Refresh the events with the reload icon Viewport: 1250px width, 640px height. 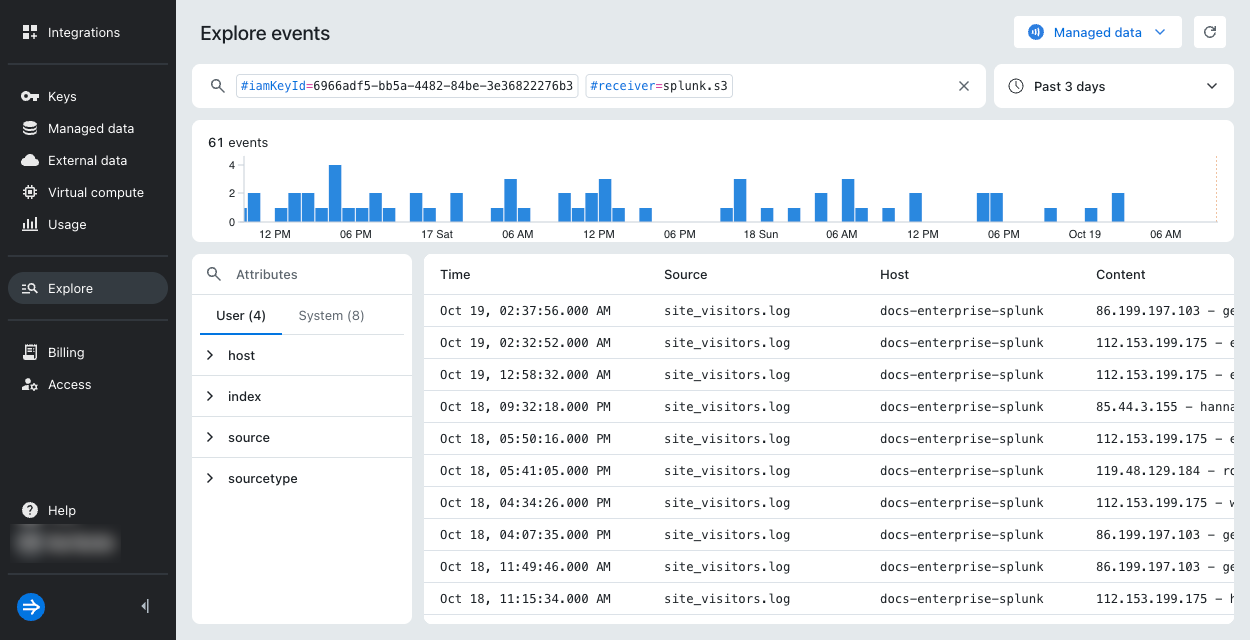(1210, 32)
